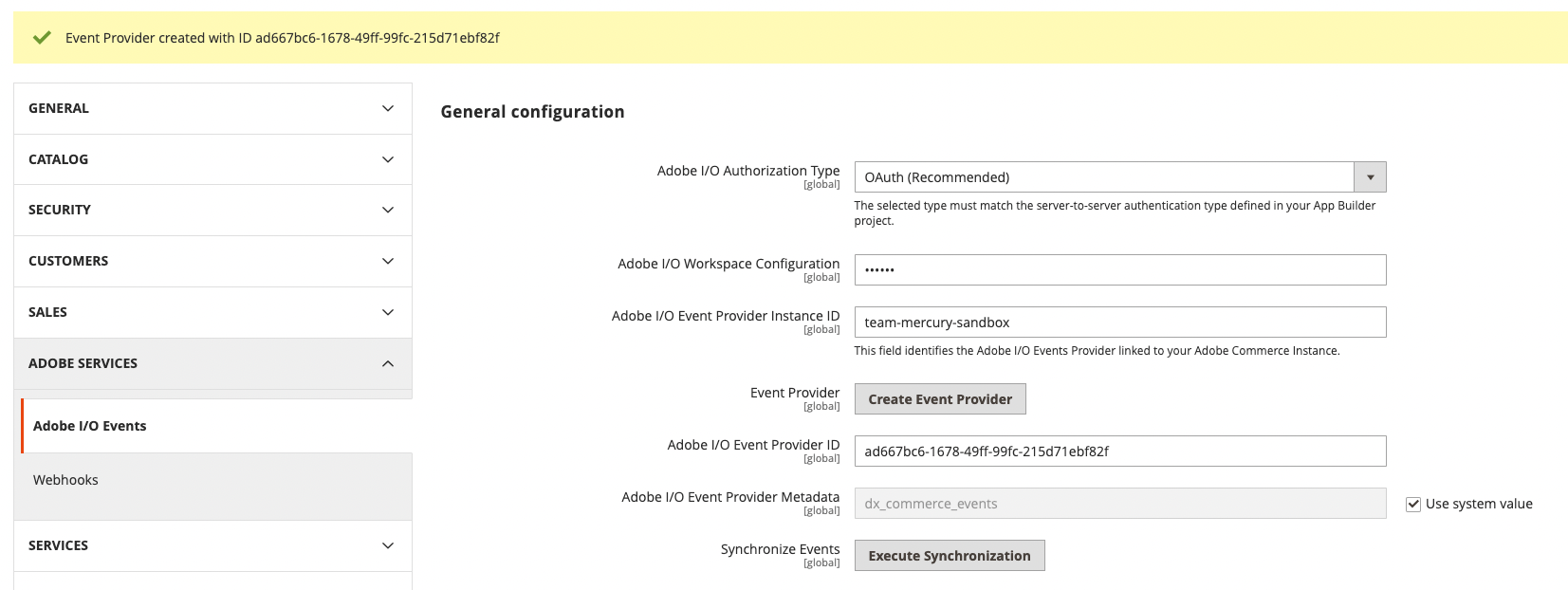
Task: Select Adobe I/O Events menu item
Action: point(217,426)
